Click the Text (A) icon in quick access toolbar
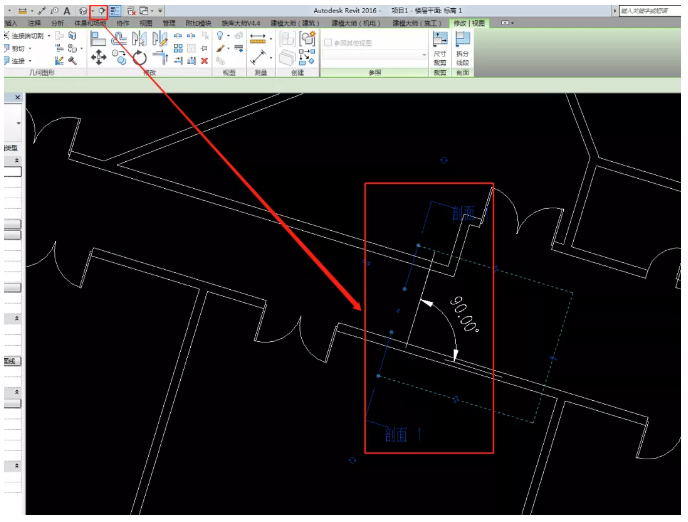The image size is (688, 522). (67, 11)
